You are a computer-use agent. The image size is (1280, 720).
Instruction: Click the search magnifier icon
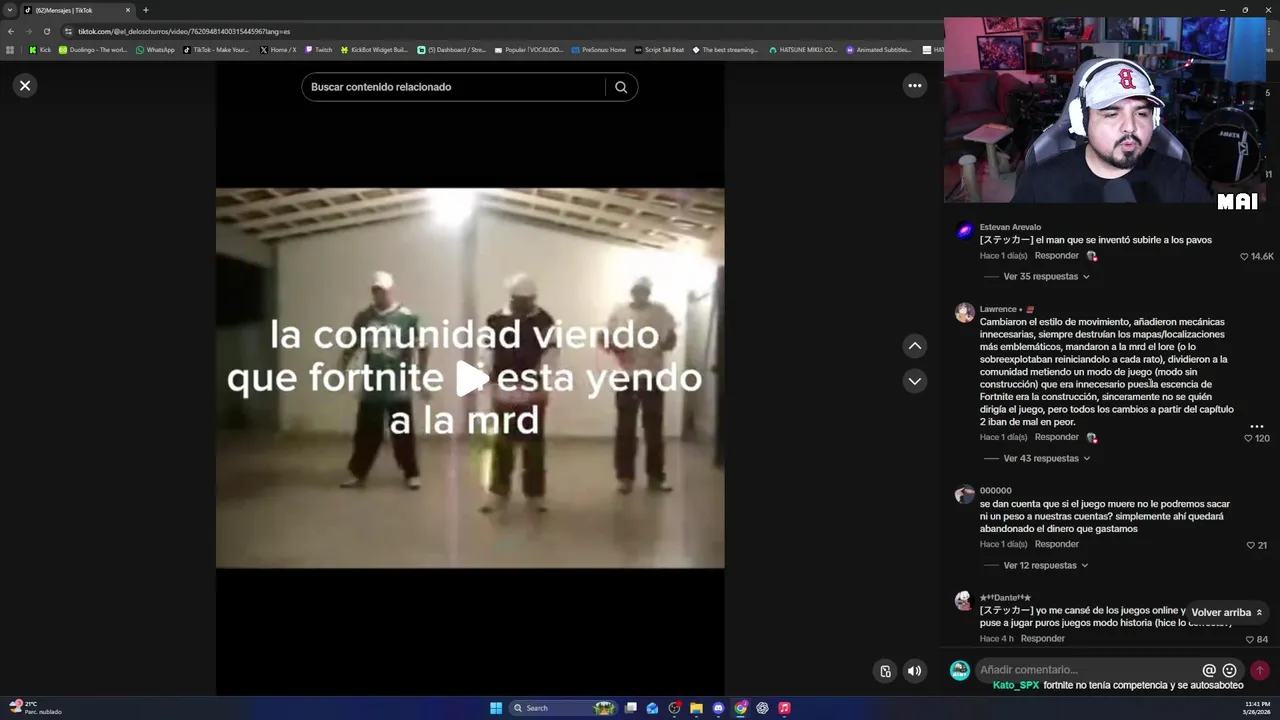[621, 87]
